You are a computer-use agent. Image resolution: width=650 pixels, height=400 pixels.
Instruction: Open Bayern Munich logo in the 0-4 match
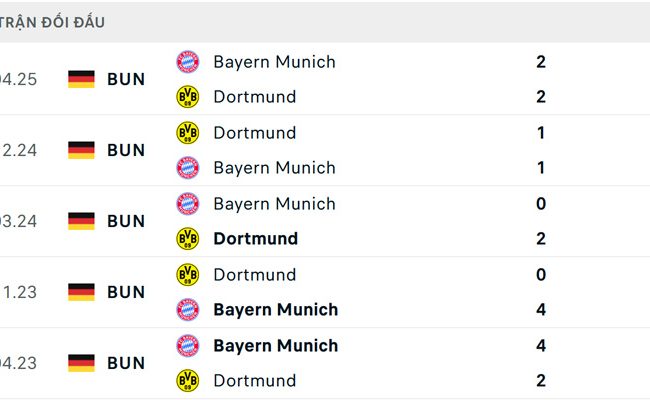pyautogui.click(x=187, y=310)
